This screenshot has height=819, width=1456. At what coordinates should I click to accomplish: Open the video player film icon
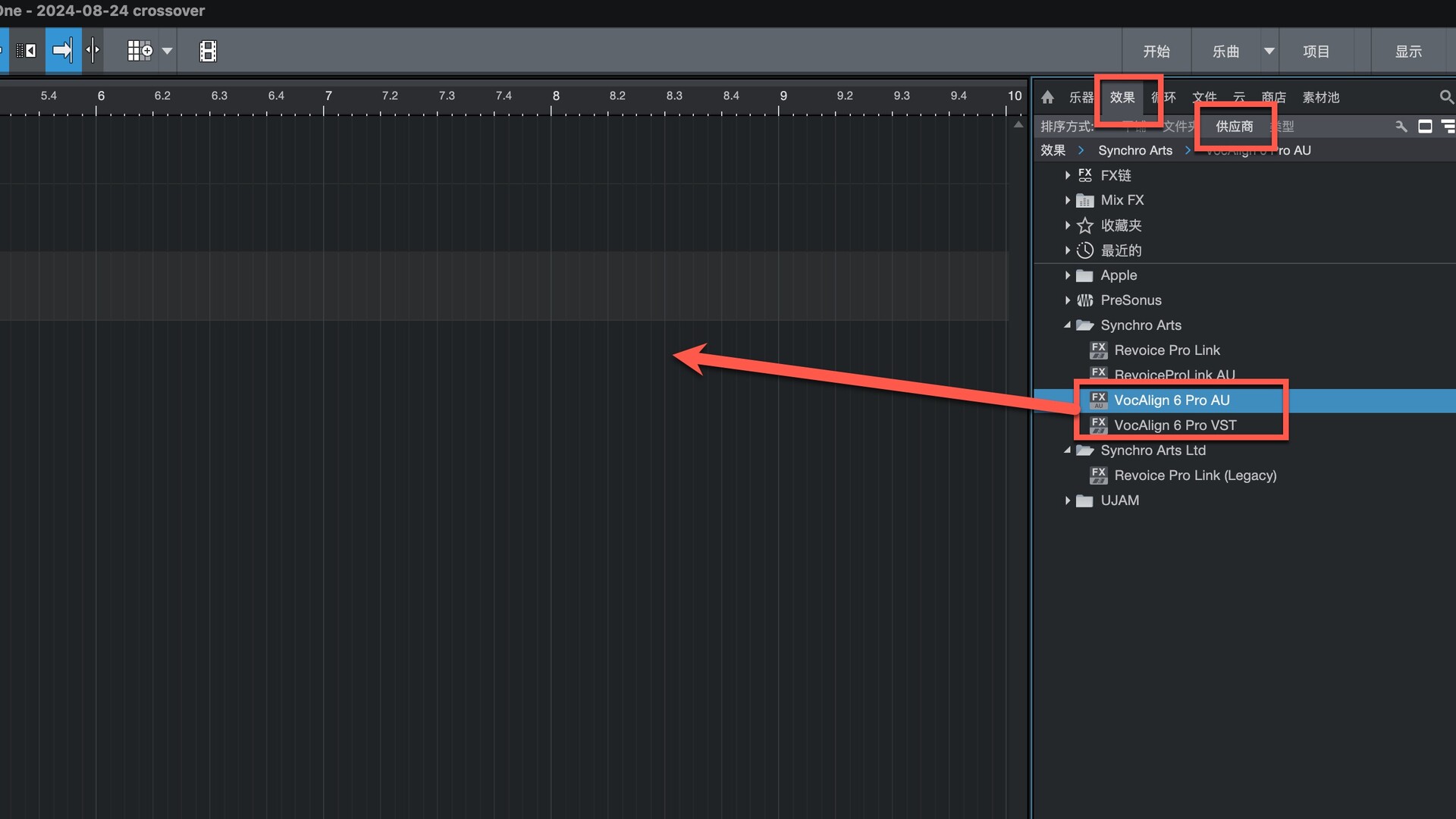pos(208,51)
